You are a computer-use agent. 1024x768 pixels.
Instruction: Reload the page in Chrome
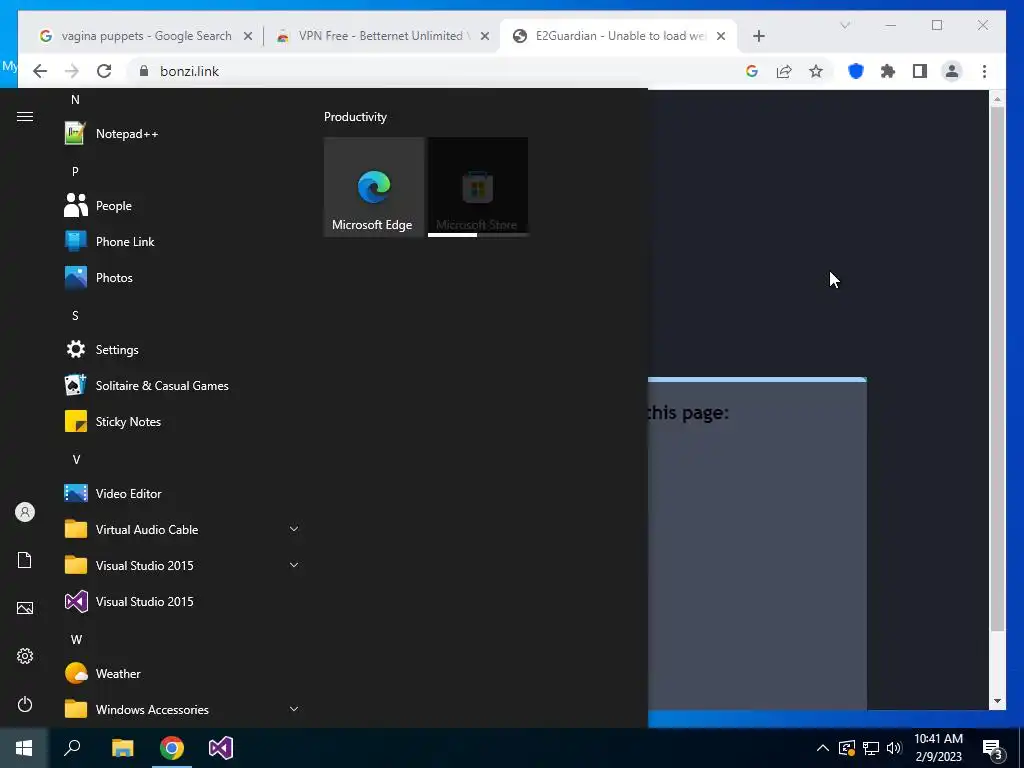(104, 71)
